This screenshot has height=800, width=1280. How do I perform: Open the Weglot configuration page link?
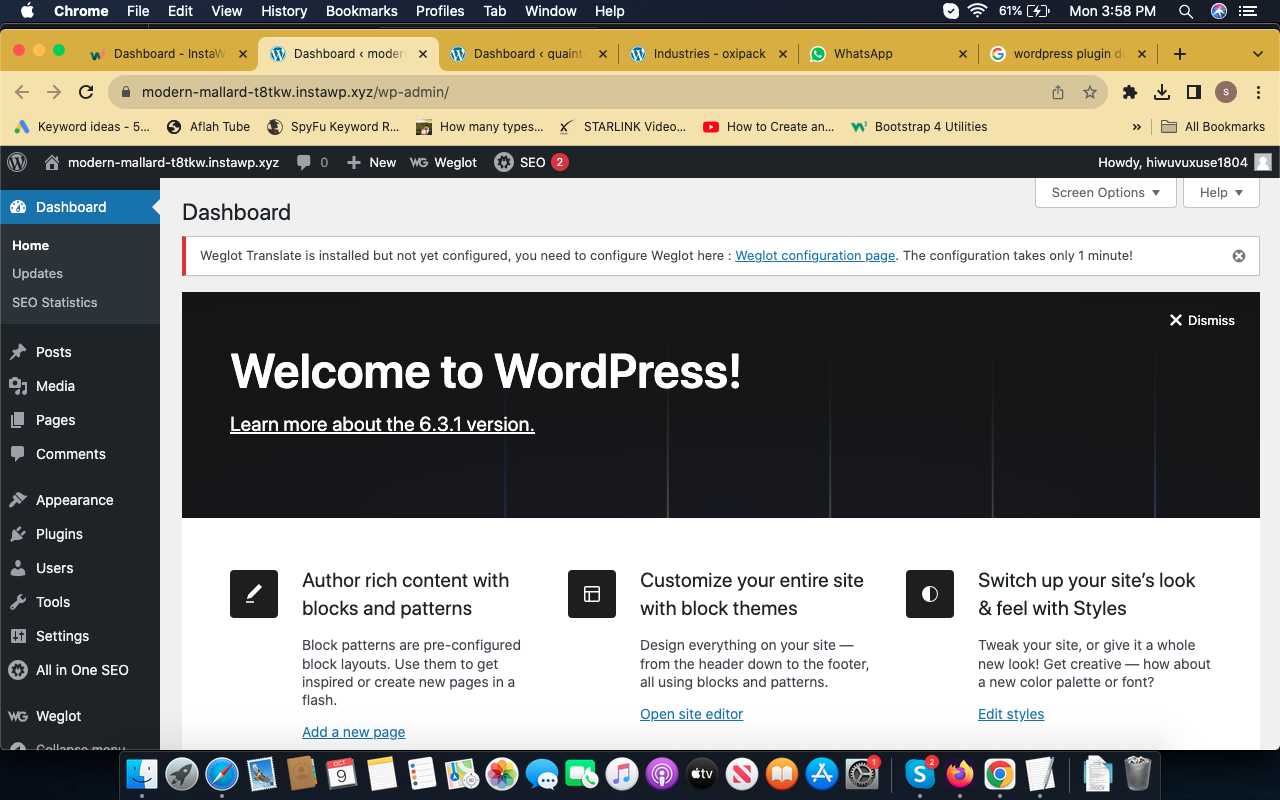815,256
